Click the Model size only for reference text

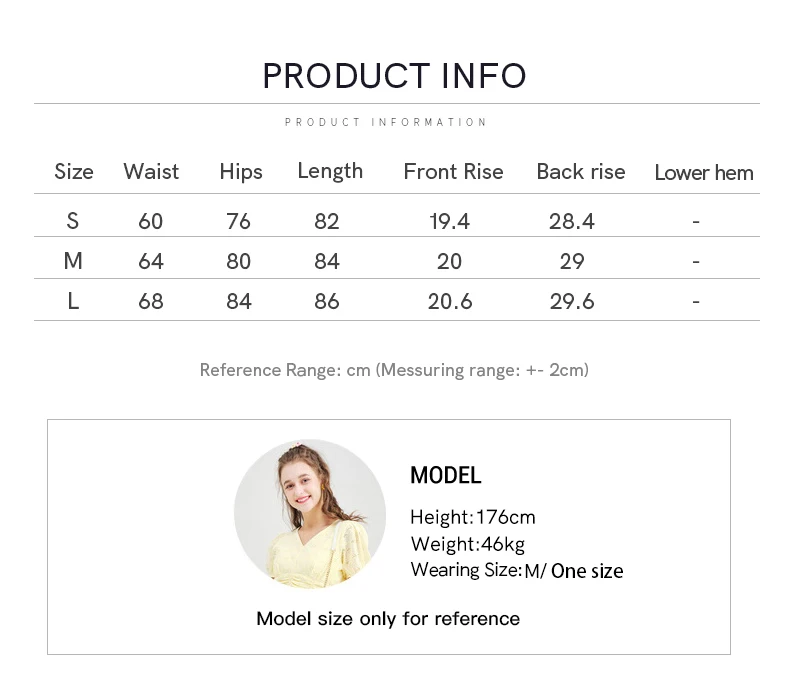point(388,619)
